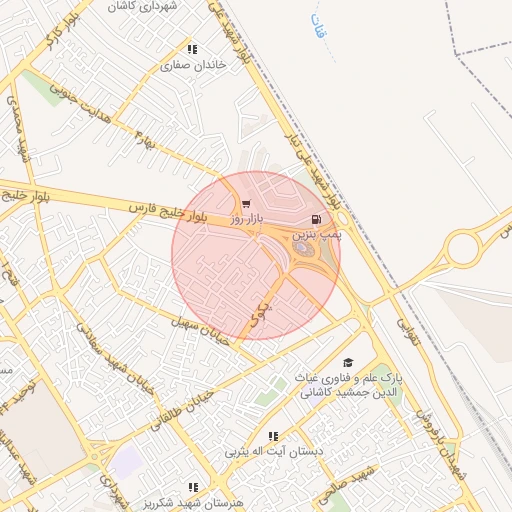Click the خیابان شهید سعادتی street label

(116, 360)
